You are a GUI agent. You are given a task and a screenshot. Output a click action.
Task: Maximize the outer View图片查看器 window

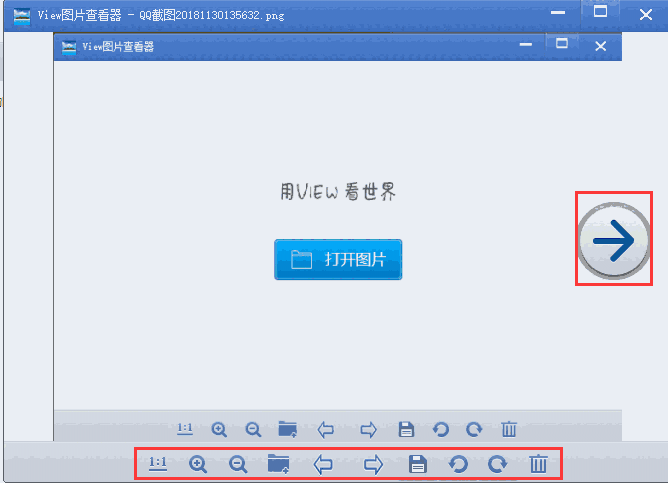[x=600, y=12]
